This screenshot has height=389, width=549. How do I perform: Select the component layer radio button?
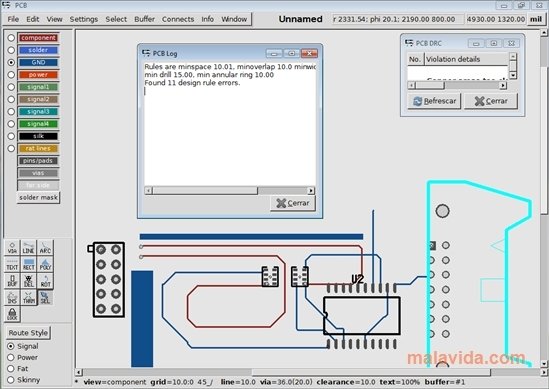[11, 37]
